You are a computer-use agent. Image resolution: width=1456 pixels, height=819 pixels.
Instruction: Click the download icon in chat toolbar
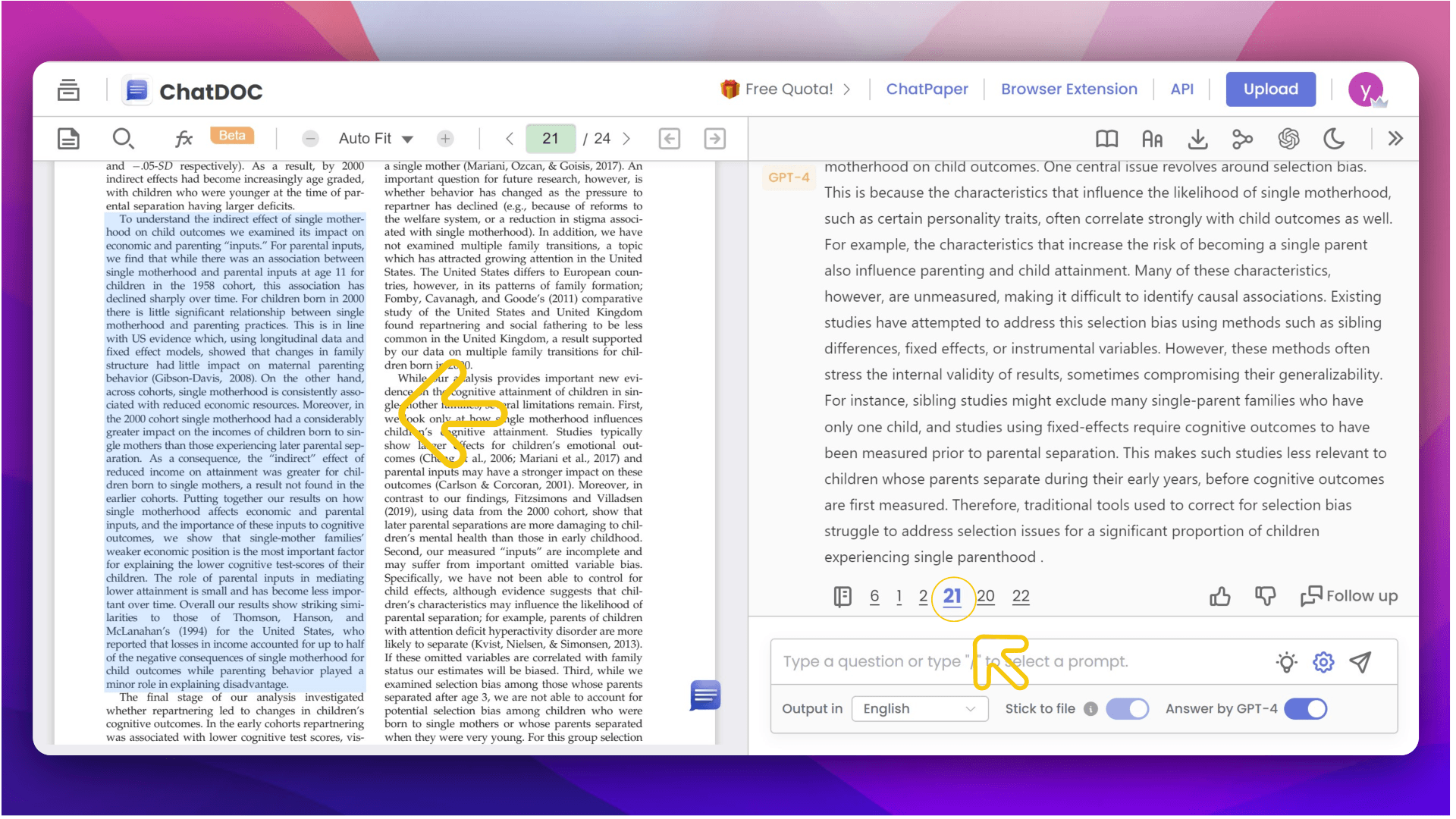(x=1197, y=139)
